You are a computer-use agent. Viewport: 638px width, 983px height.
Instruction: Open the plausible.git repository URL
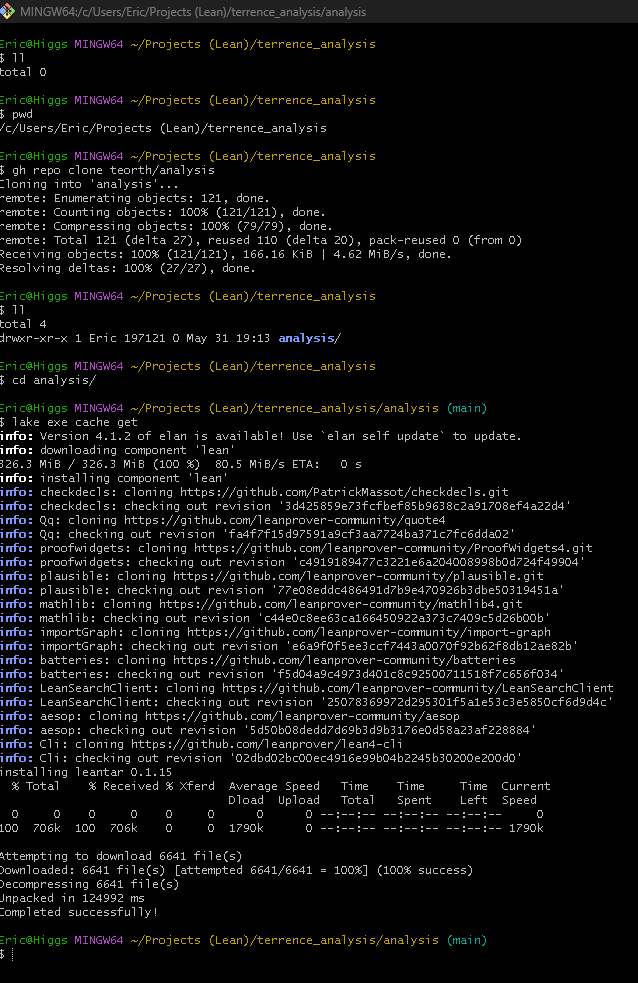click(x=359, y=576)
